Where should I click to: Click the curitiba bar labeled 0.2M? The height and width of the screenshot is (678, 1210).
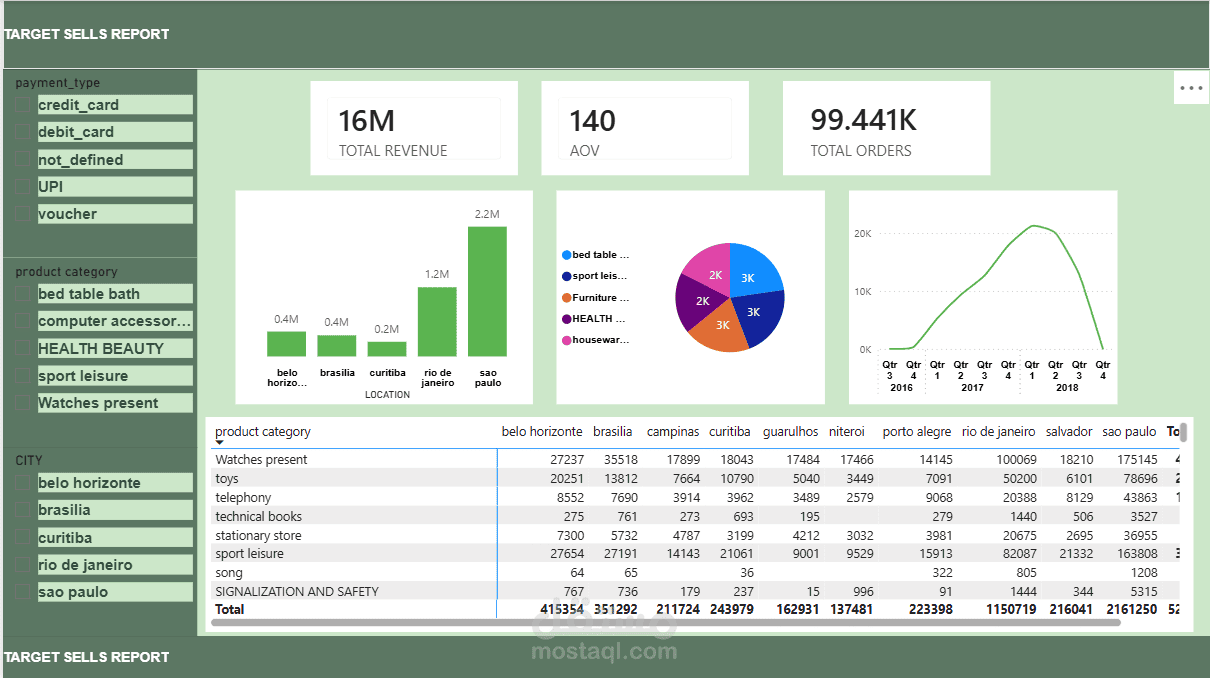(387, 349)
